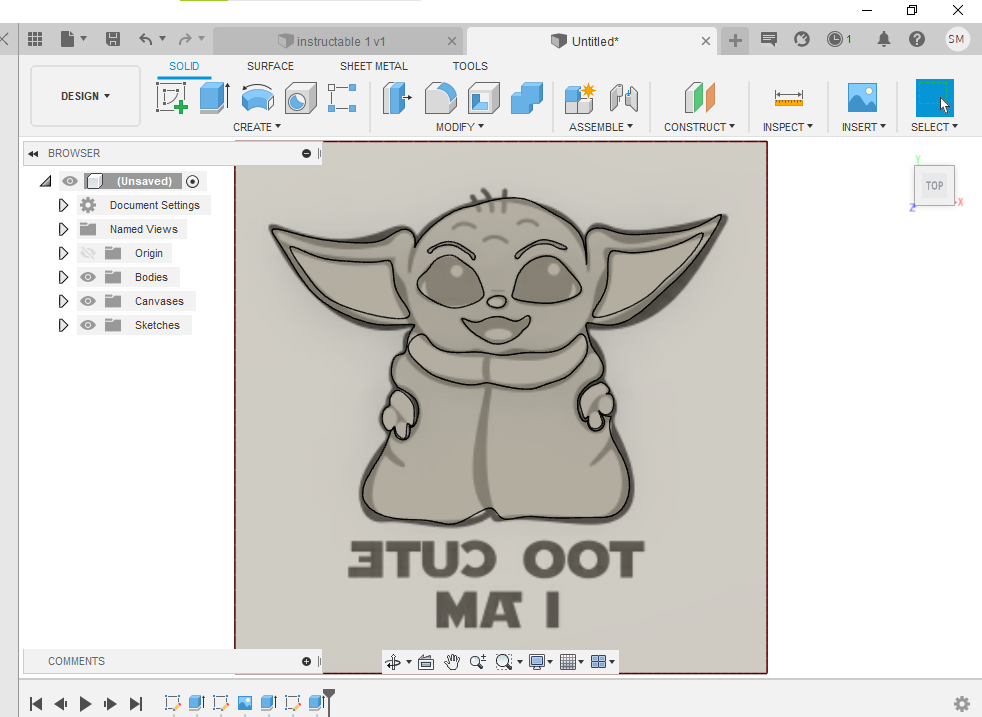Select the Create Sketch tool

172,98
